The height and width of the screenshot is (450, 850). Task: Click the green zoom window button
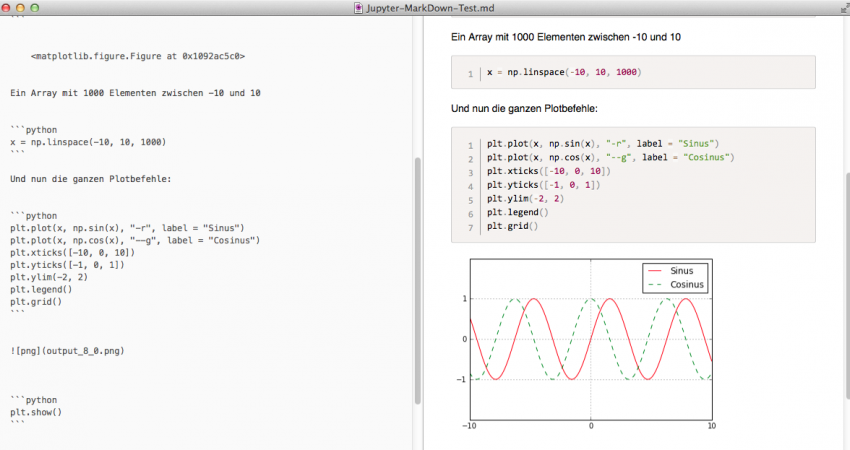(x=35, y=8)
